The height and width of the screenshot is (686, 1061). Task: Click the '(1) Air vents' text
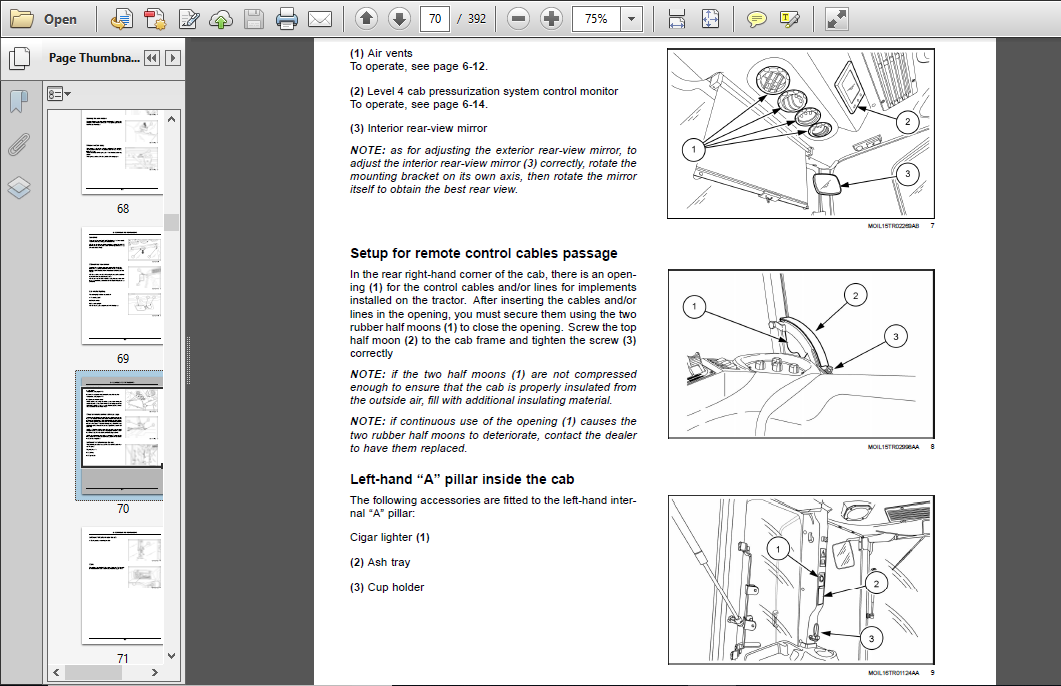click(381, 53)
